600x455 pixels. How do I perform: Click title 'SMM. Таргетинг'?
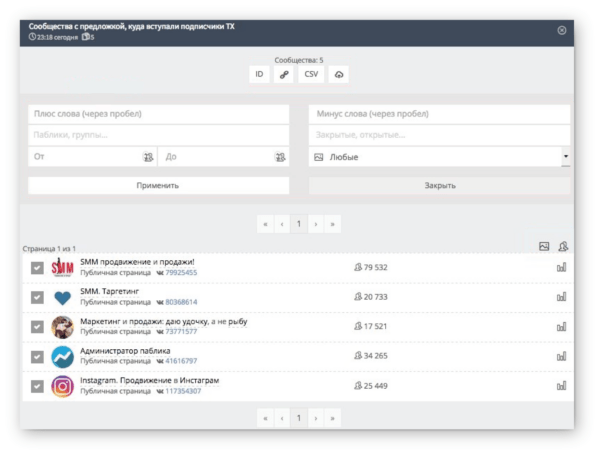pos(109,292)
